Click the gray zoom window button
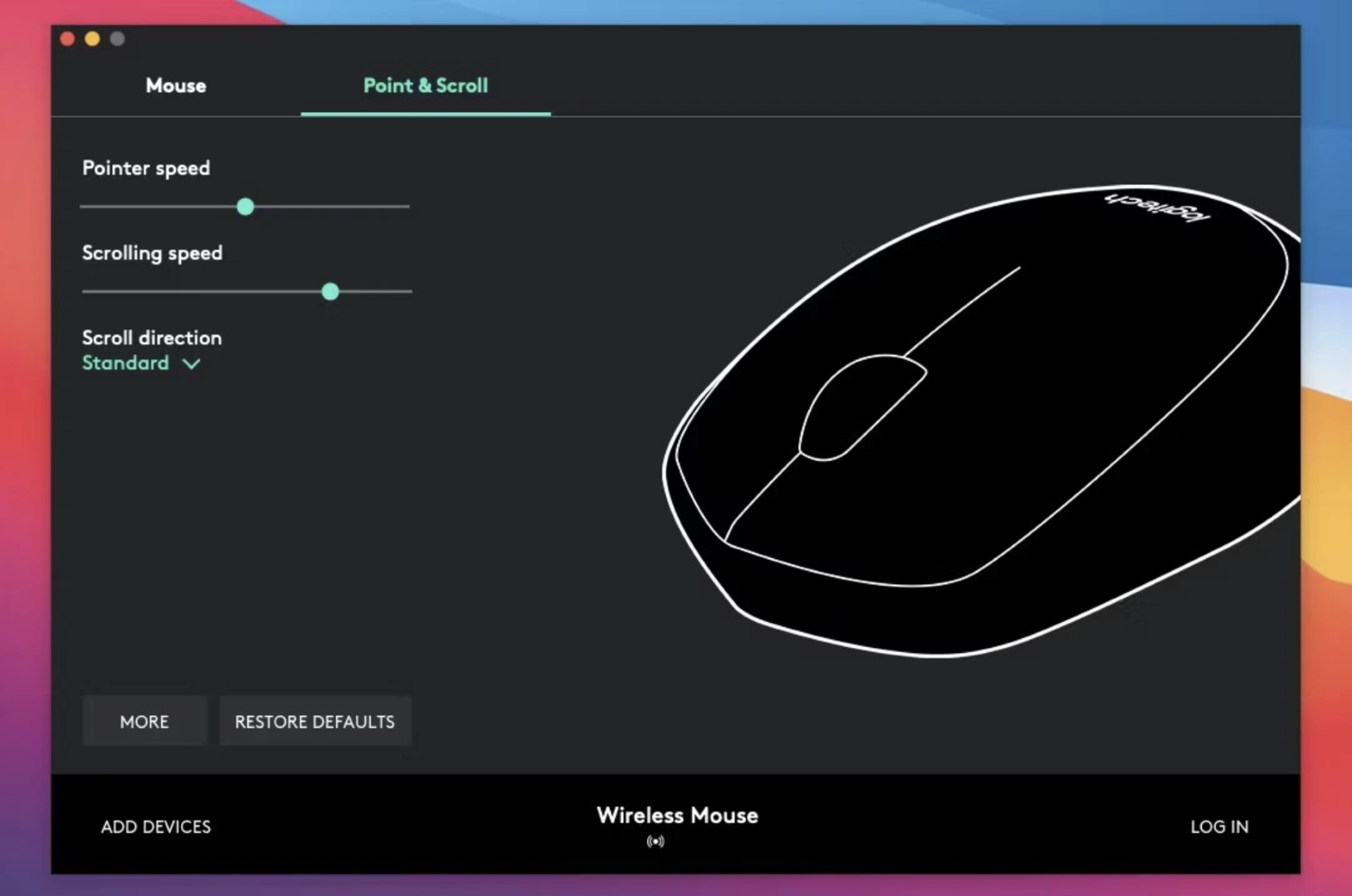1352x896 pixels. [x=117, y=39]
